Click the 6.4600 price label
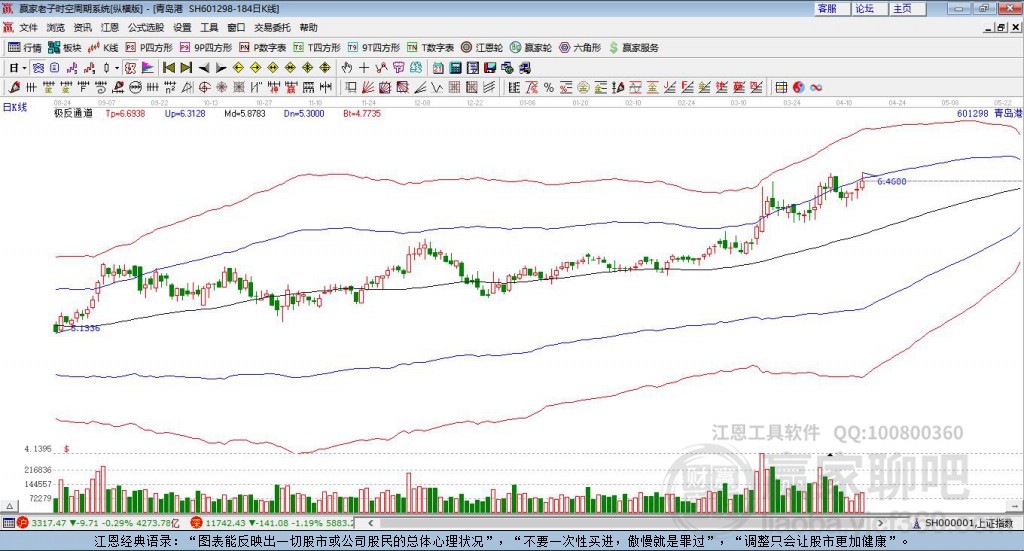The image size is (1024, 551). [891, 181]
